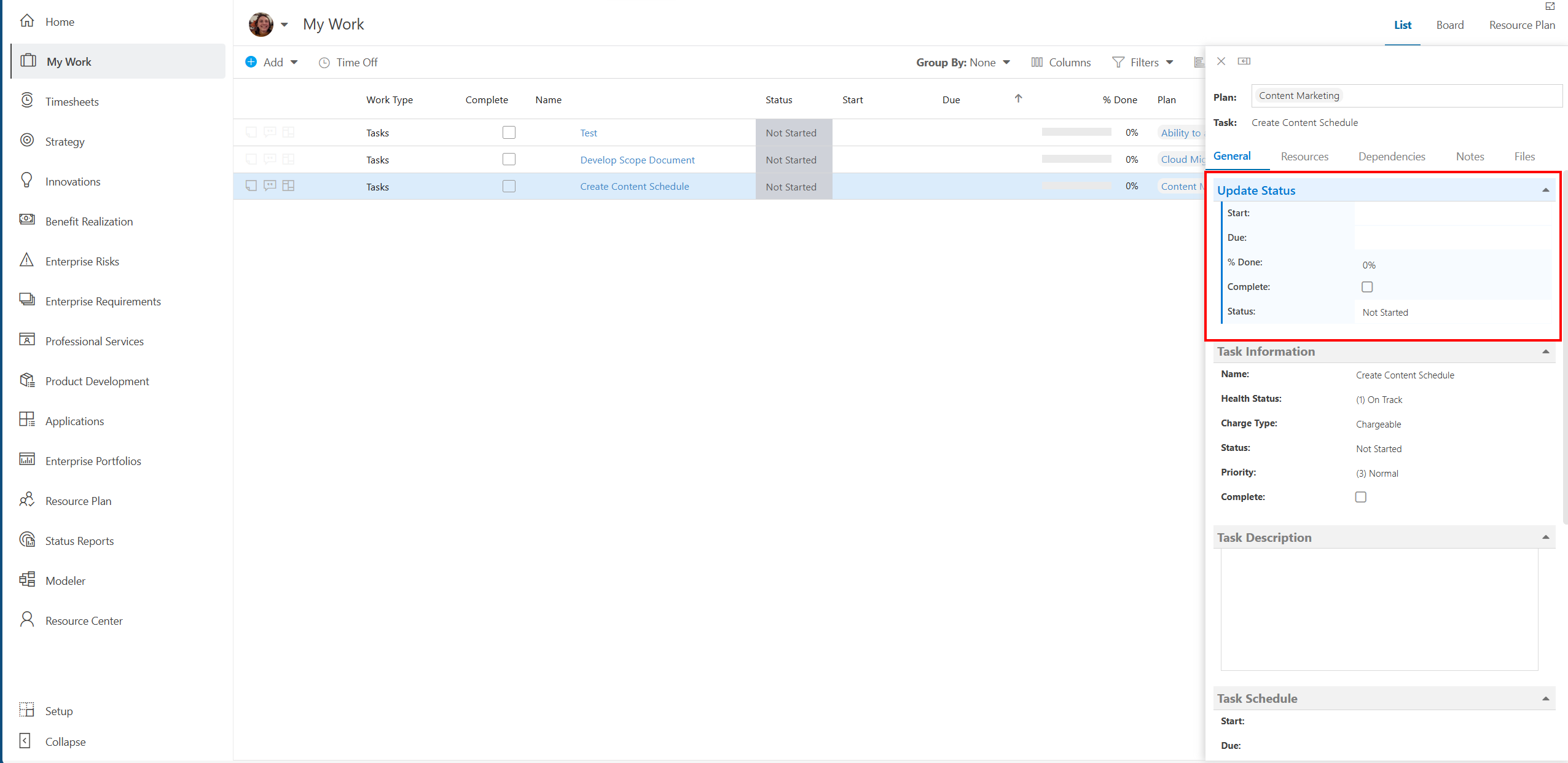The height and width of the screenshot is (763, 1568).
Task: Open the Resources tab in task panel
Action: tap(1304, 157)
